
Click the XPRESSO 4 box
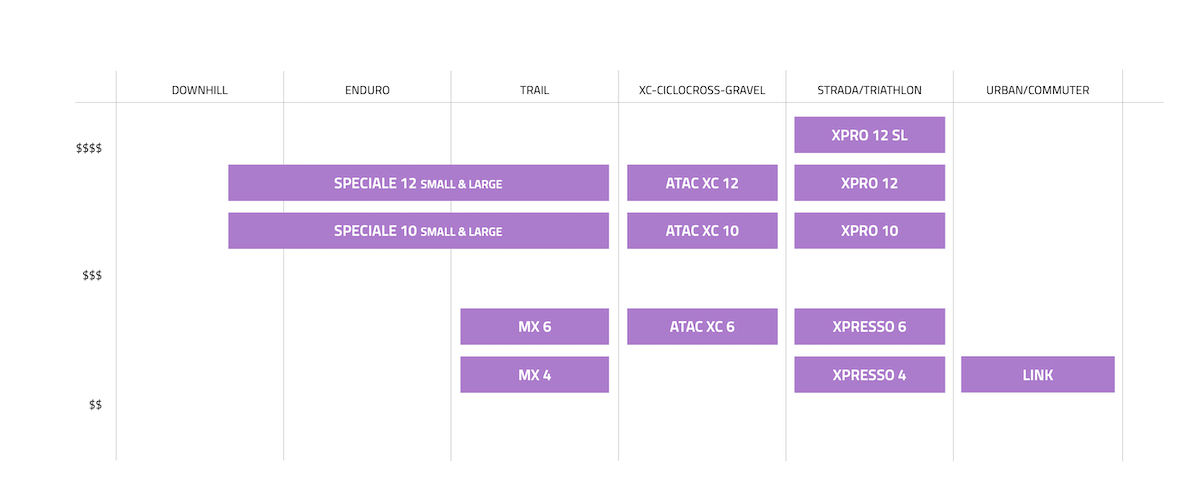click(x=869, y=375)
